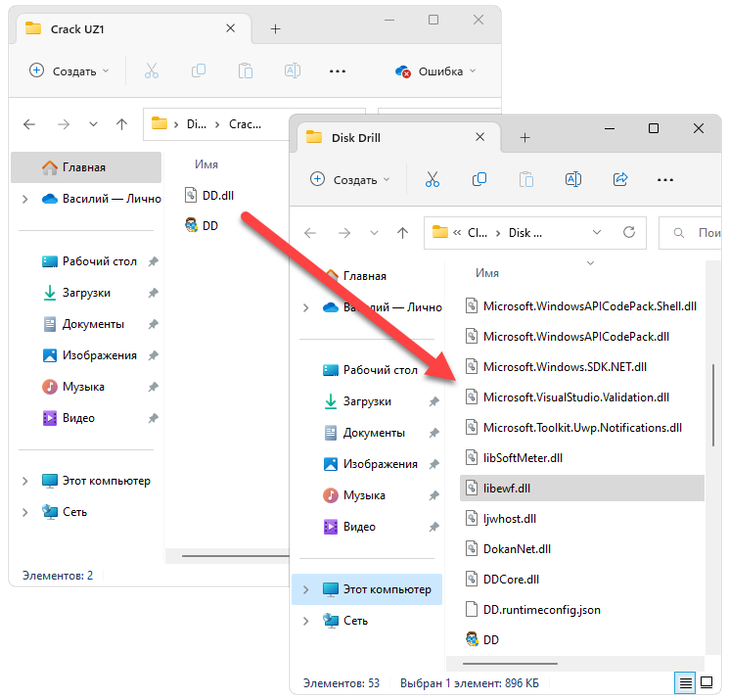Go back in Disk Drill window navigation
This screenshot has width=729, height=700.
[310, 233]
